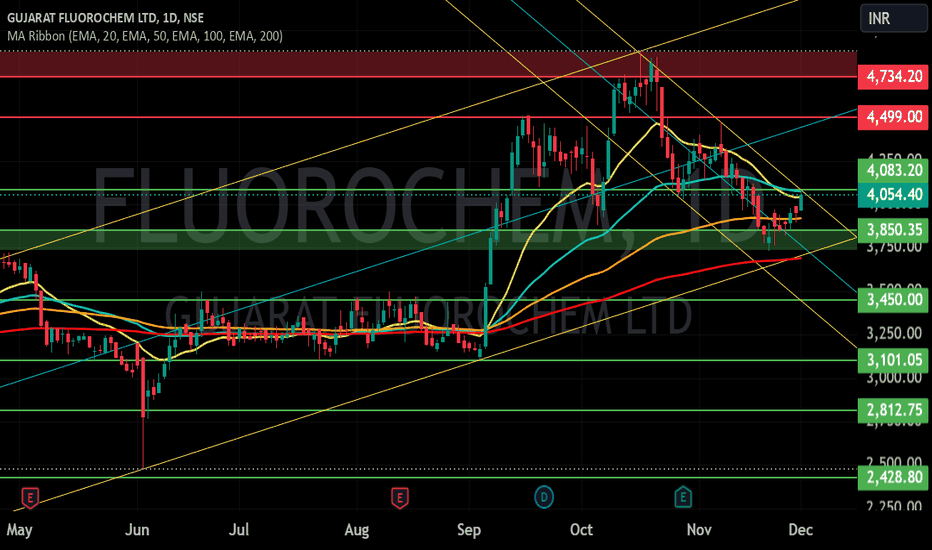Click the 2,428.80 green price label

pyautogui.click(x=893, y=477)
